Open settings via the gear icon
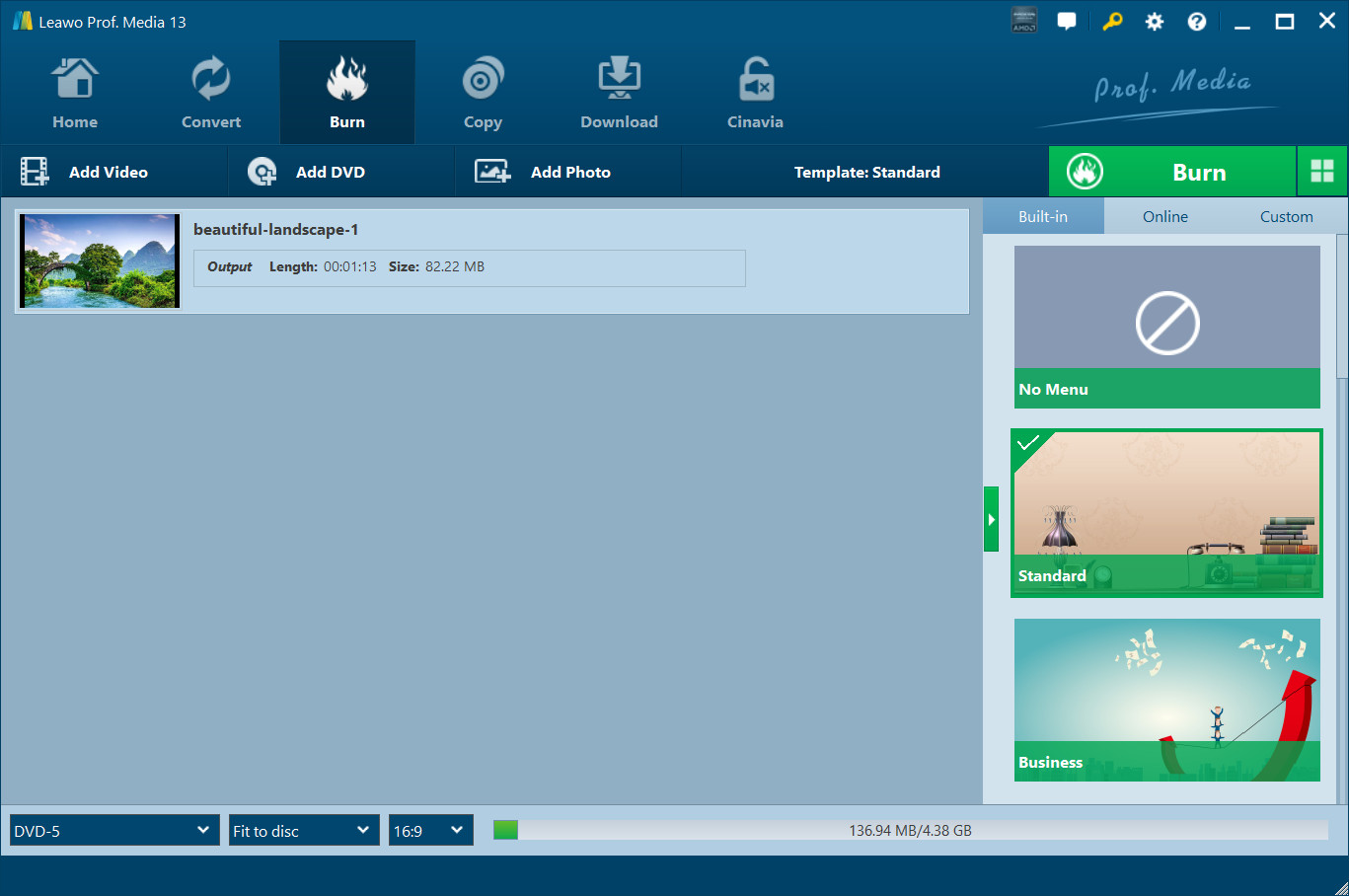Image resolution: width=1349 pixels, height=896 pixels. pyautogui.click(x=1155, y=22)
